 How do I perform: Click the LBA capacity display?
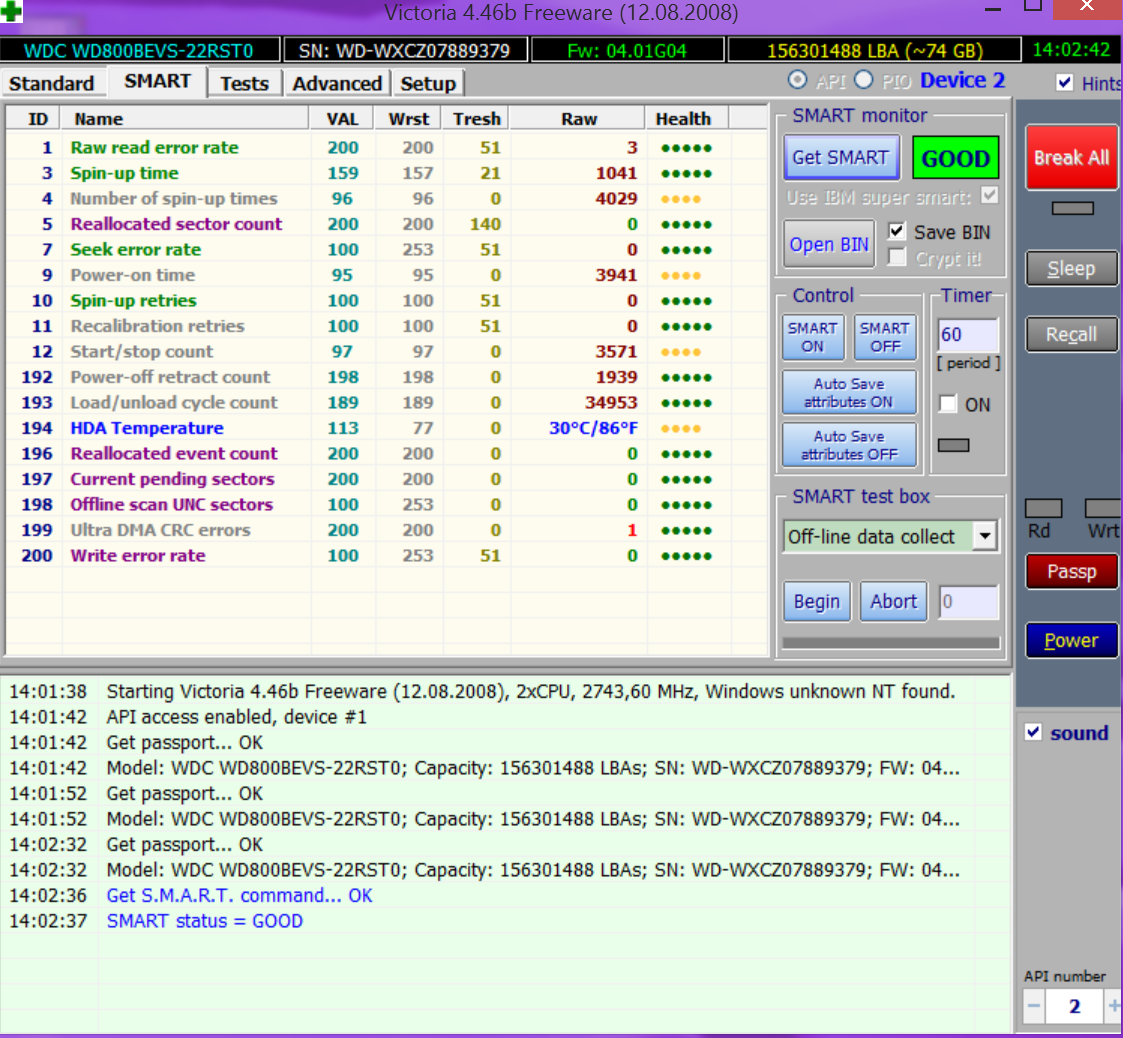click(x=874, y=51)
